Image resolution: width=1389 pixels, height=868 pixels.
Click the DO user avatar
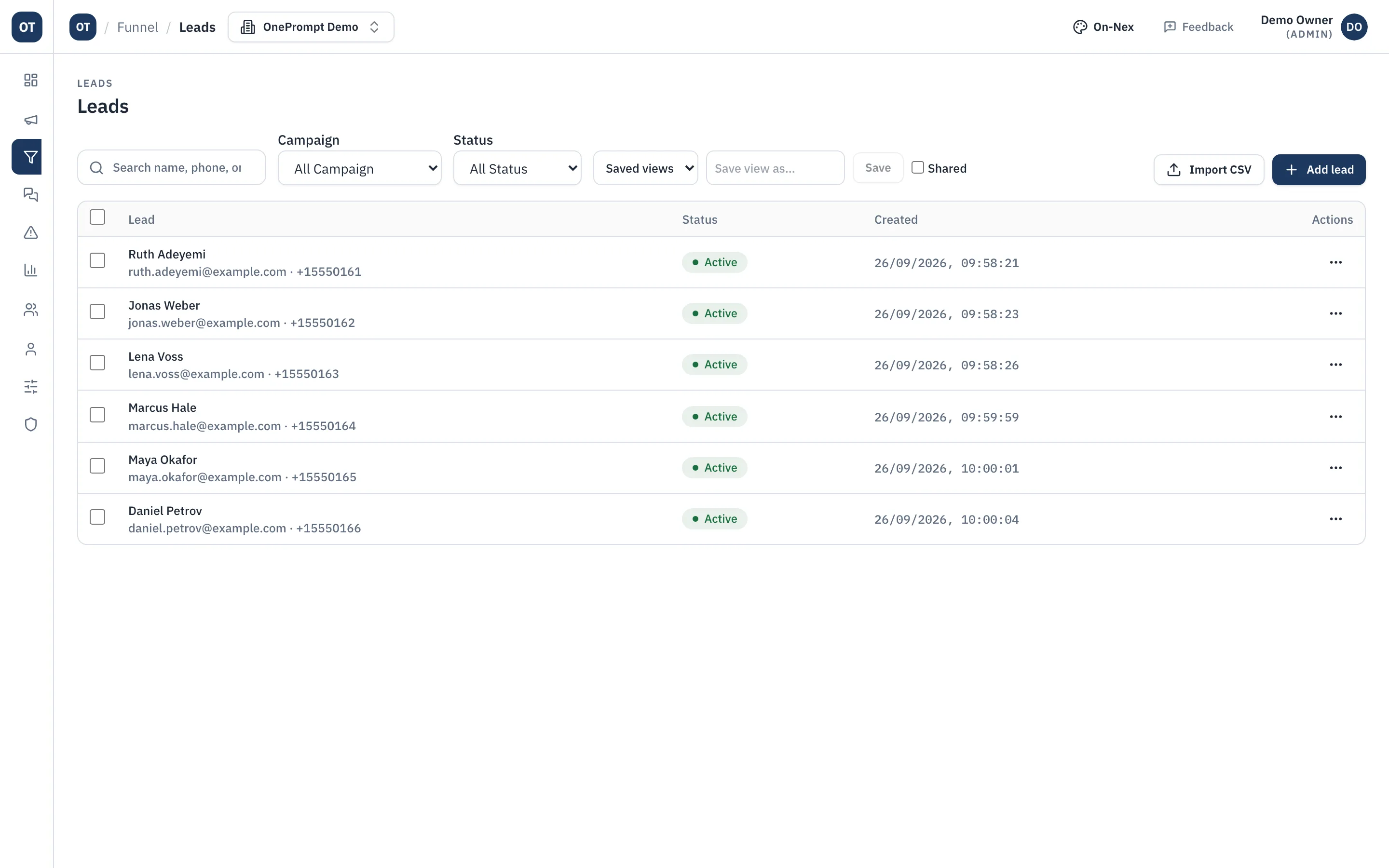point(1353,27)
